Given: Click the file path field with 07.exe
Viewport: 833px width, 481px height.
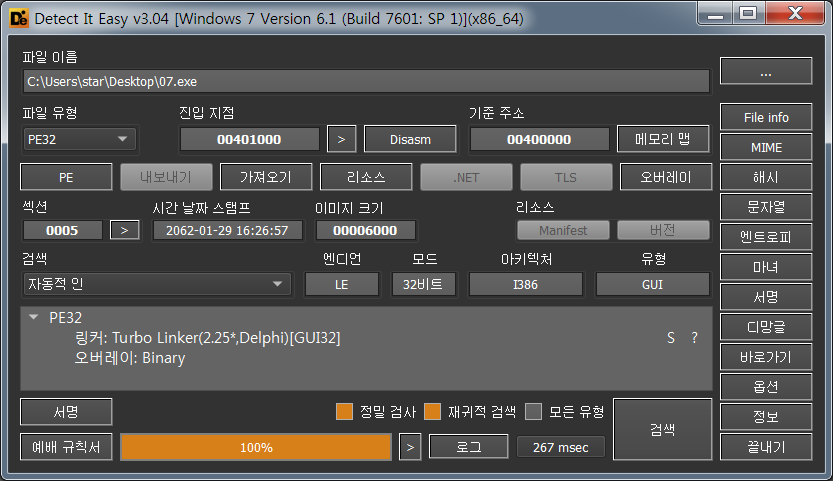Looking at the screenshot, I should 366,81.
